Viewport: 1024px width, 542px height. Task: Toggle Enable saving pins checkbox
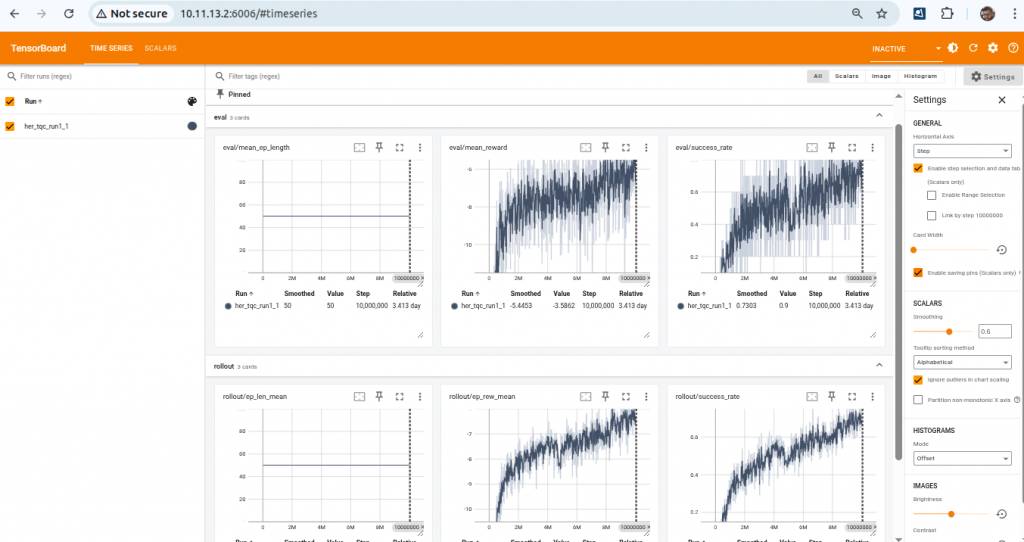[x=918, y=272]
